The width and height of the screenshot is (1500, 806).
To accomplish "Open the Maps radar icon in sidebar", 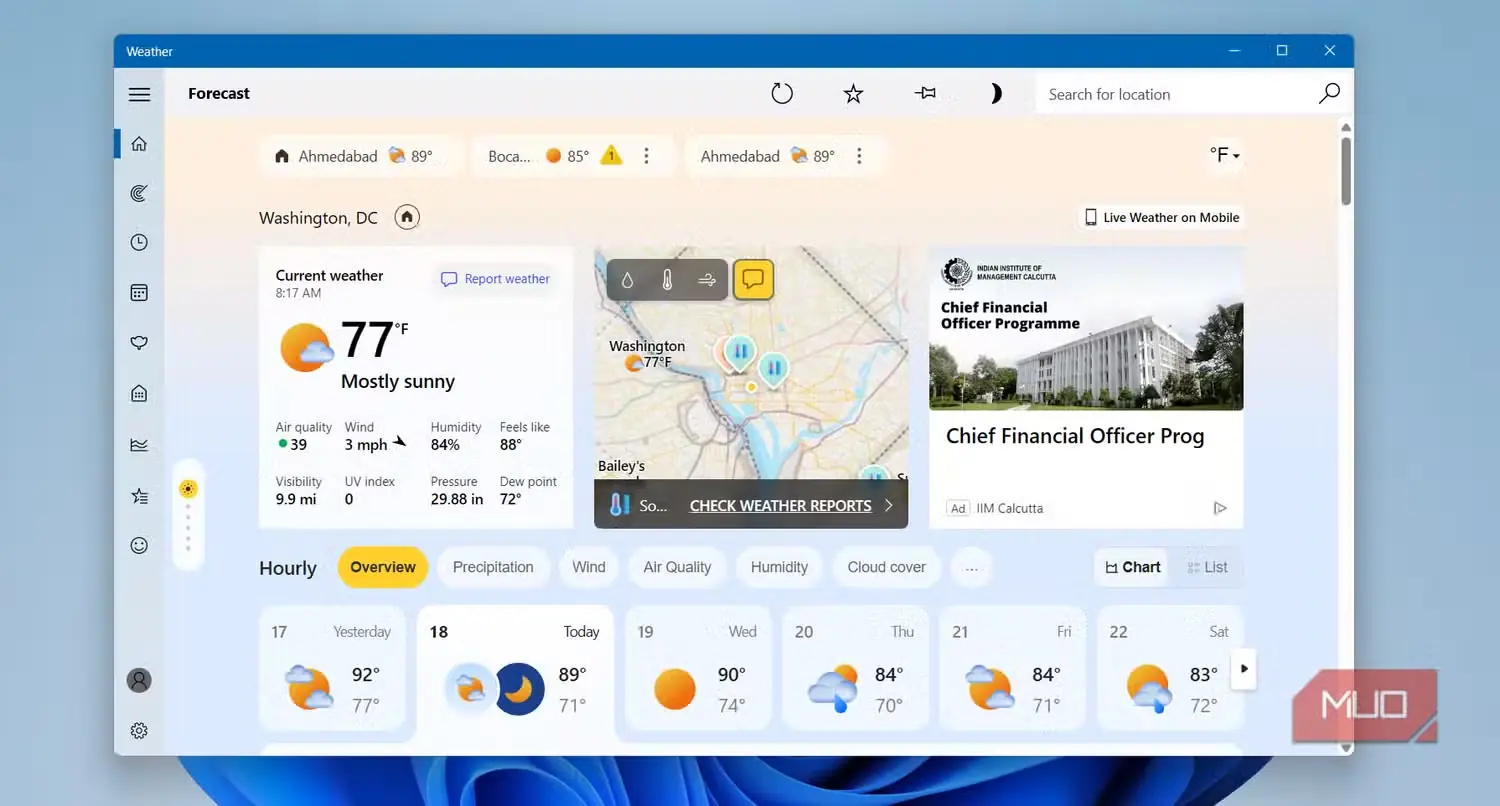I will pos(139,193).
